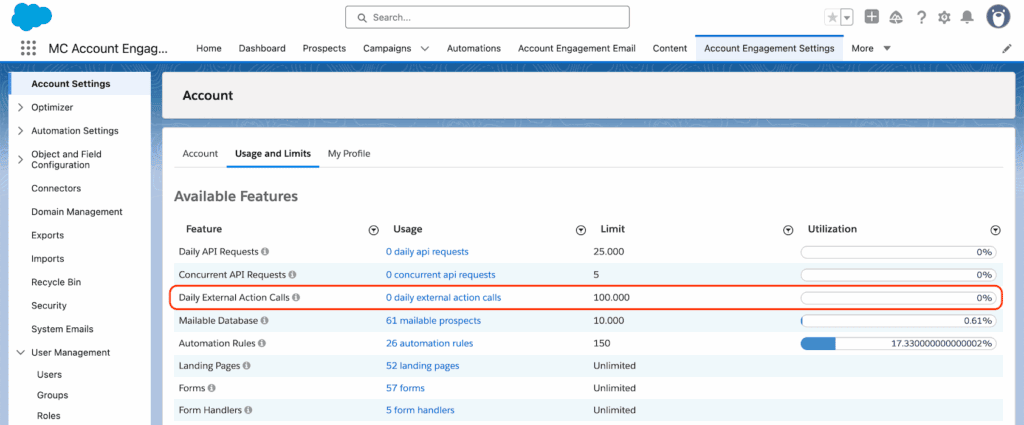Screen dimensions: 1024x425
Task: Go to the Home navigation tab
Action: [209, 48]
